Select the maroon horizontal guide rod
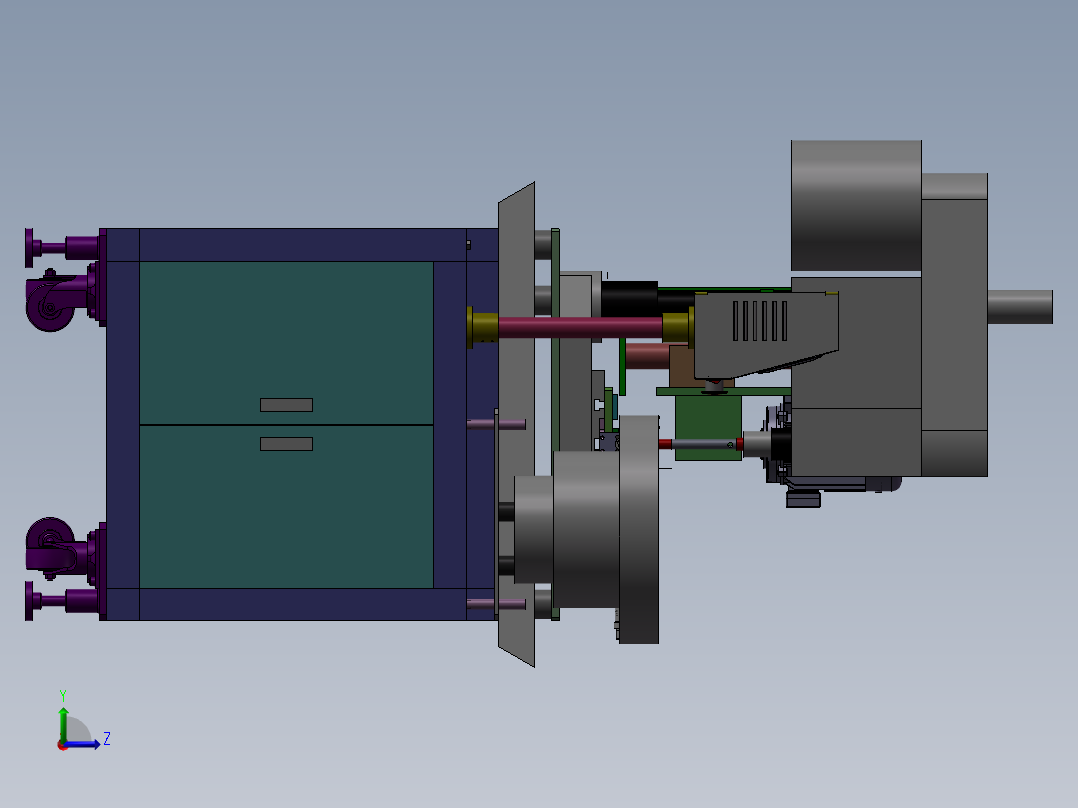The width and height of the screenshot is (1078, 808). [580, 327]
